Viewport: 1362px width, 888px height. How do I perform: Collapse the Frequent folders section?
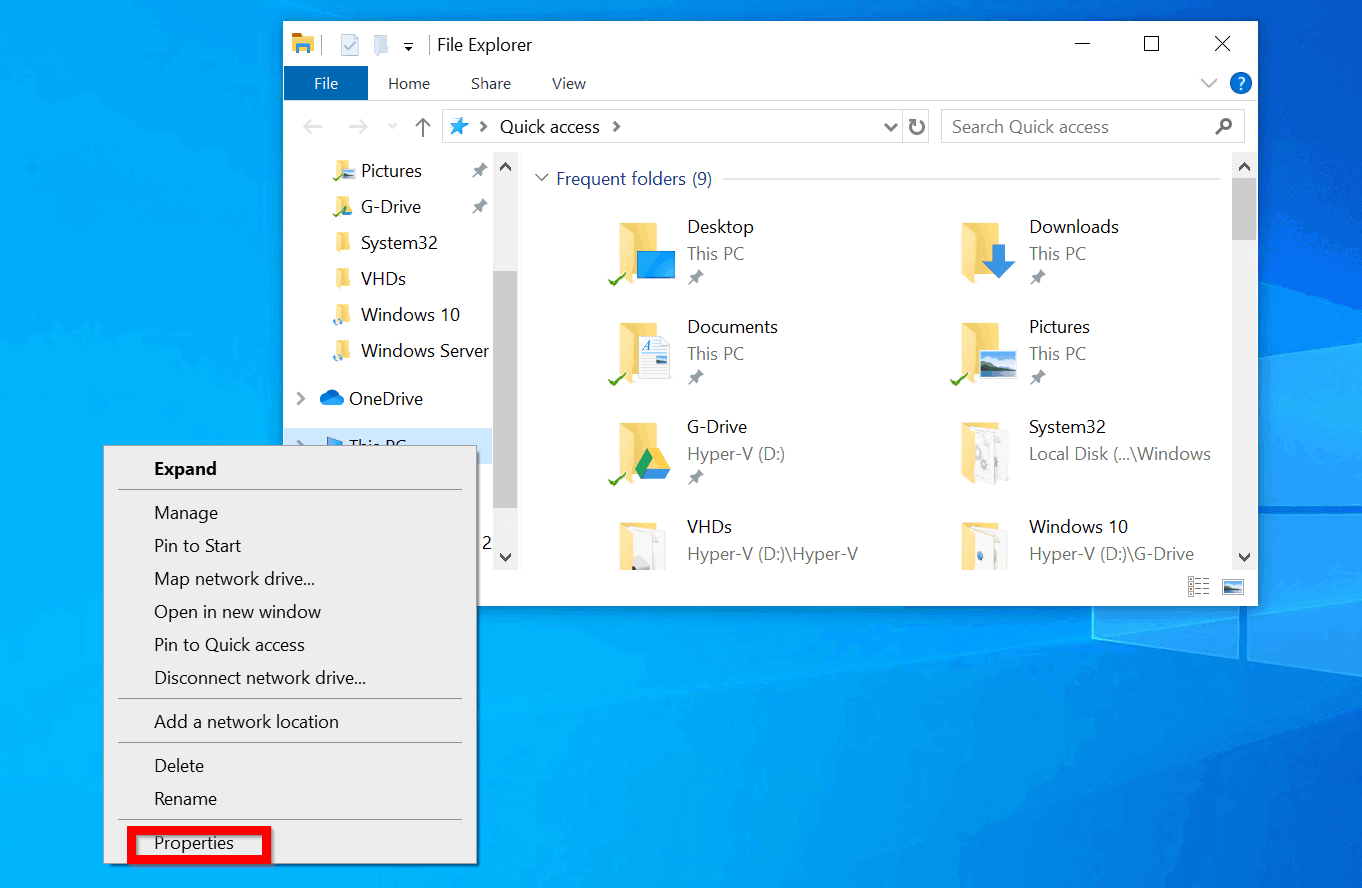click(x=541, y=178)
